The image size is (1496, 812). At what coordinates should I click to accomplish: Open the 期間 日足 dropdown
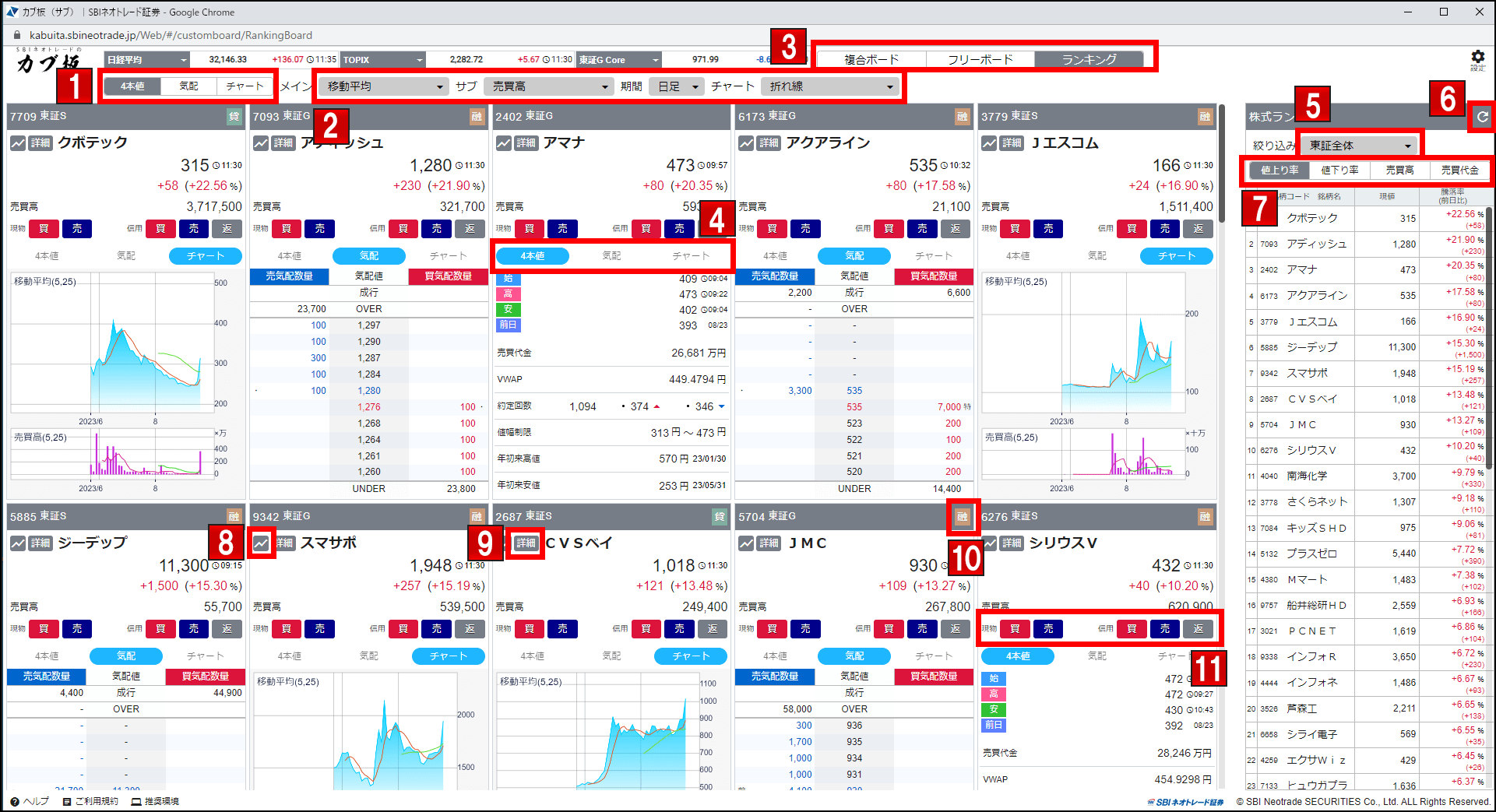[x=677, y=86]
